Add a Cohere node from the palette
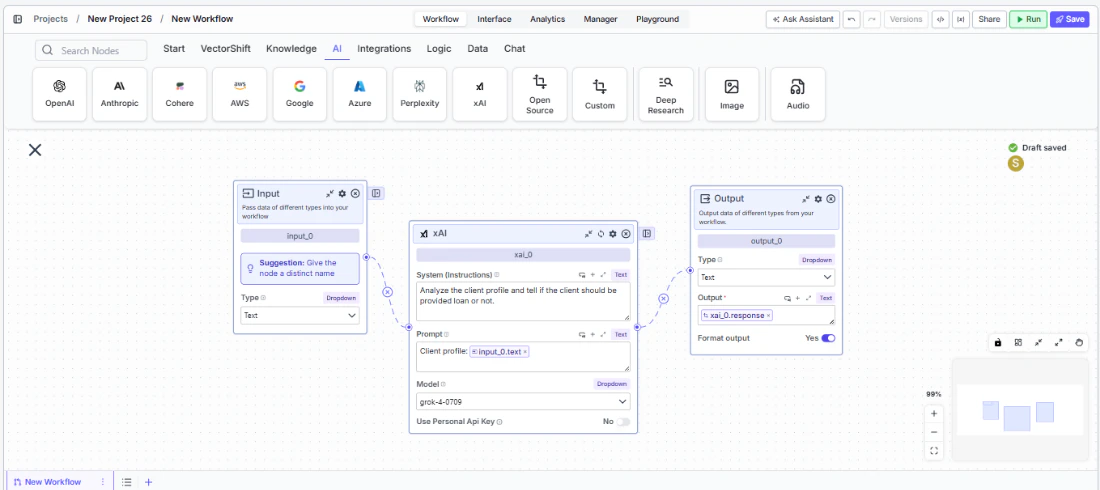 pyautogui.click(x=180, y=94)
